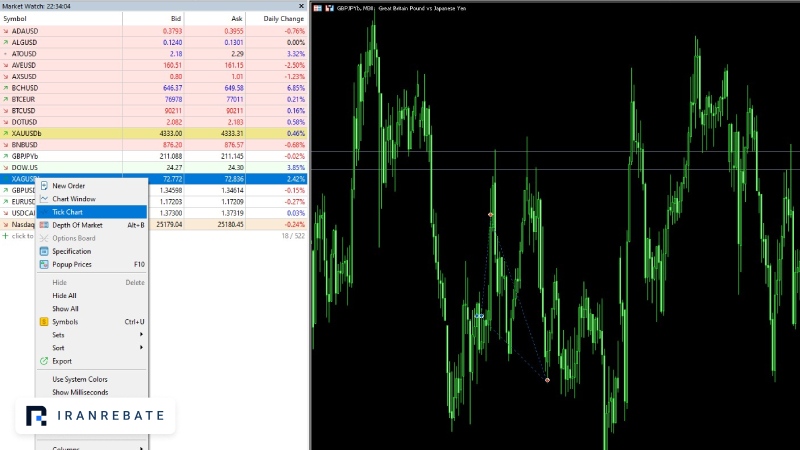The image size is (800, 450).
Task: Click DOTUSD daily change 0.58%
Action: pos(296,122)
